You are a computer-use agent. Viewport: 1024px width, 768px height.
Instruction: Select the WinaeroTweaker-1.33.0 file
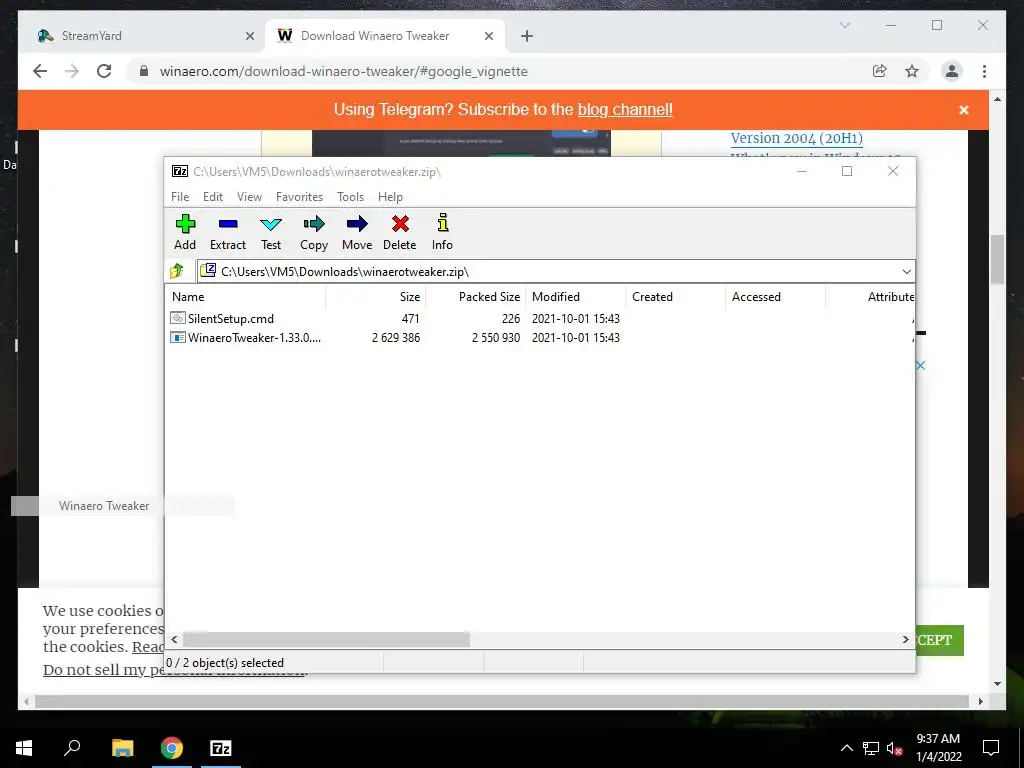click(254, 338)
